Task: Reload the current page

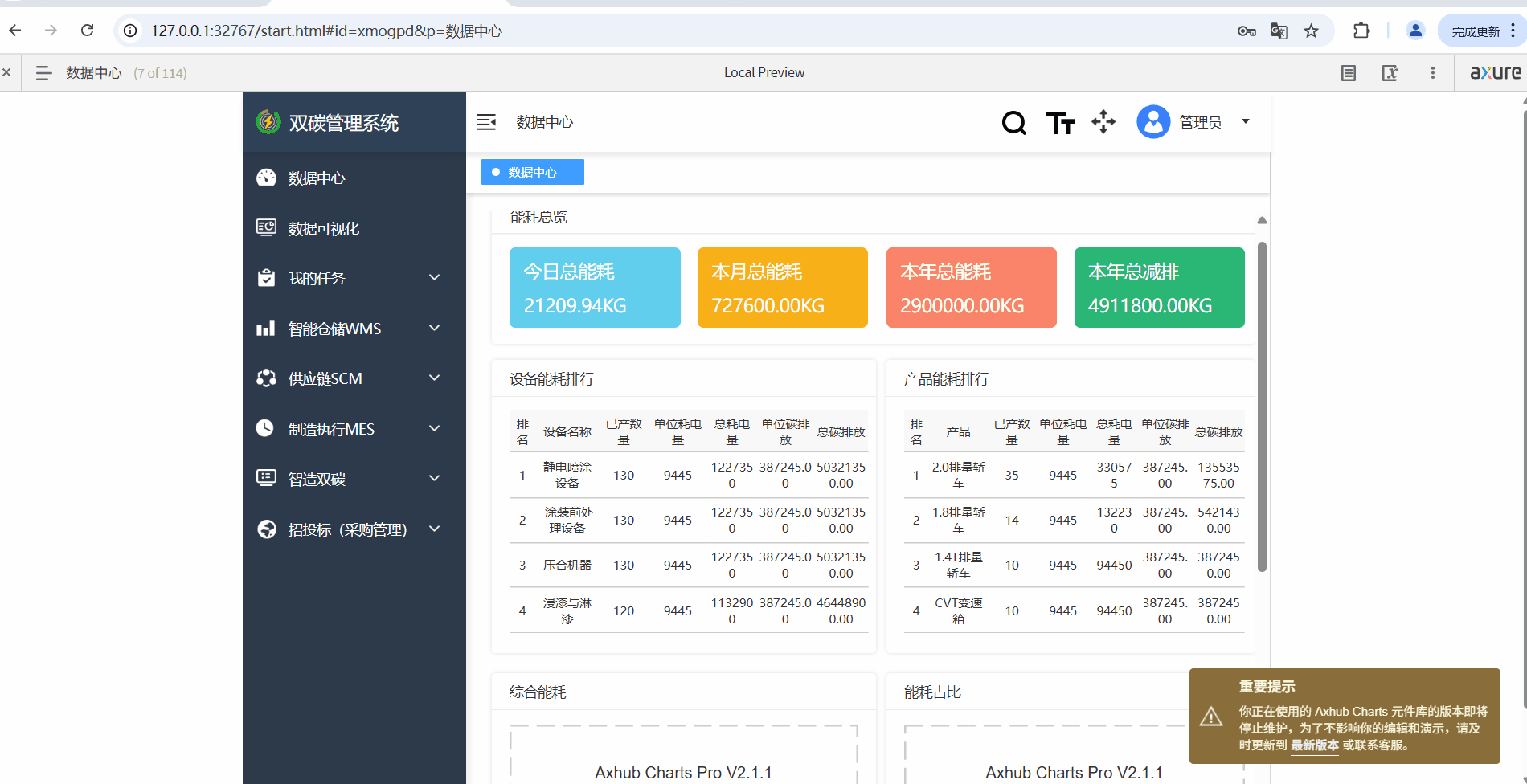Action: pyautogui.click(x=88, y=31)
